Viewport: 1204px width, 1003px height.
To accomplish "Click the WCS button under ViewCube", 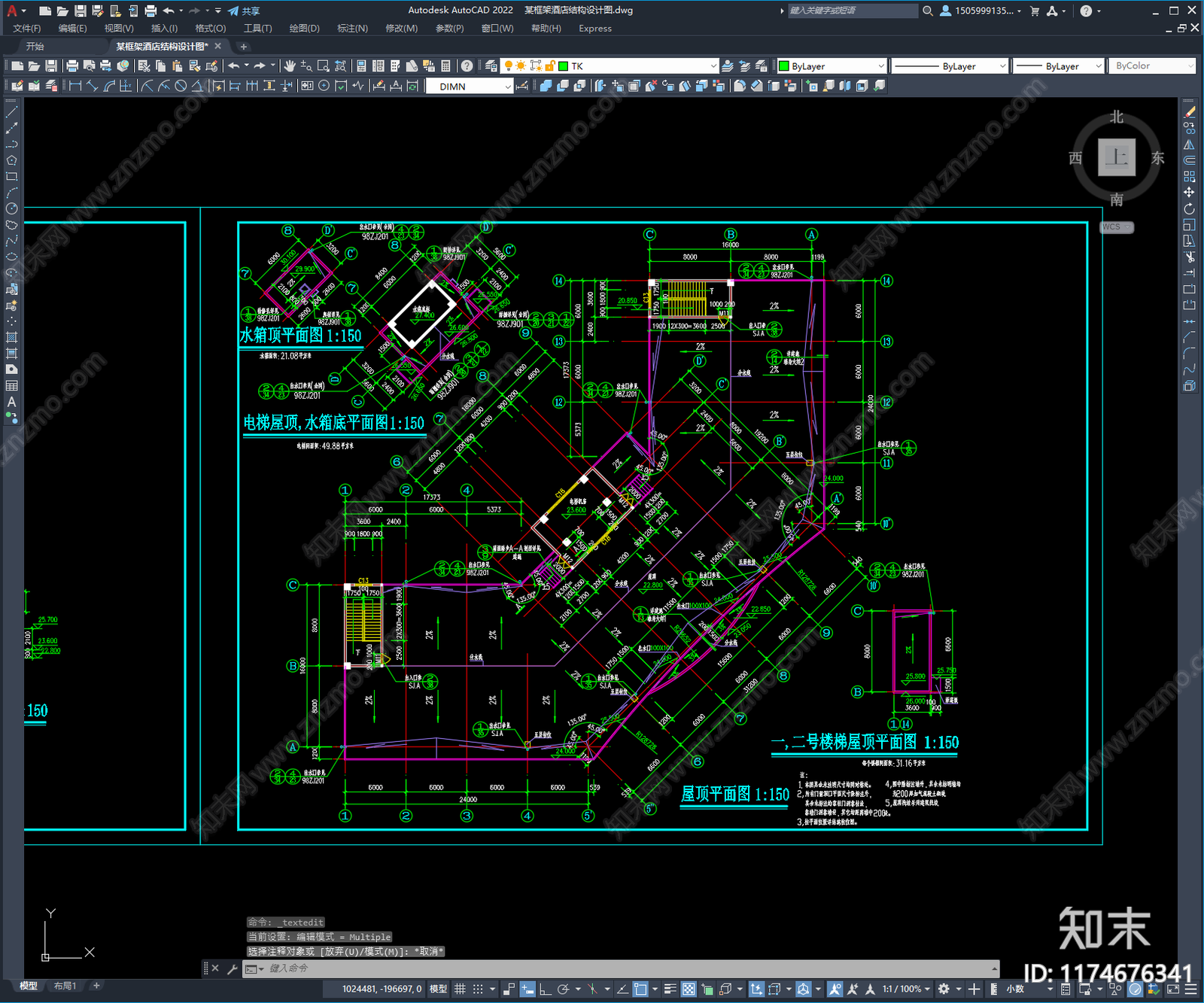I will coord(1117,227).
